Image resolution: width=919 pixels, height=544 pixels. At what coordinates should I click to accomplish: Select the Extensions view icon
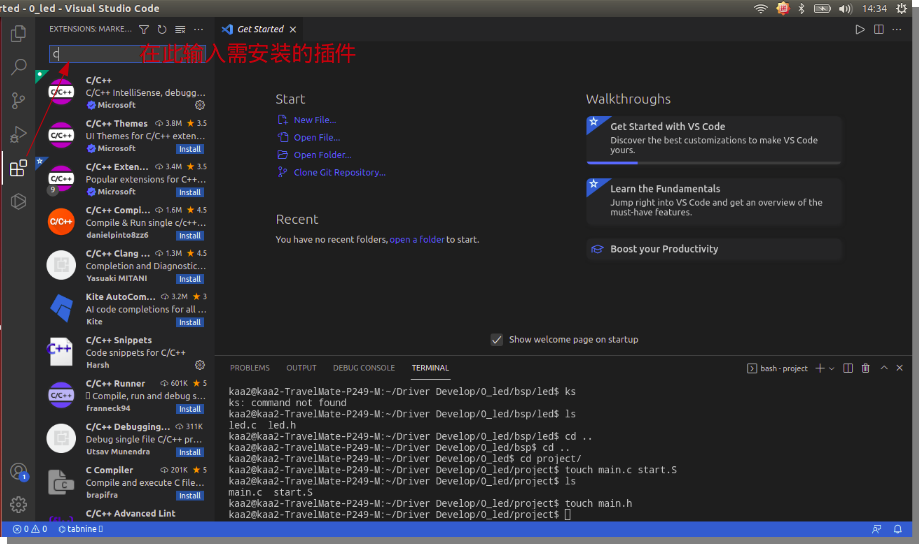(18, 168)
